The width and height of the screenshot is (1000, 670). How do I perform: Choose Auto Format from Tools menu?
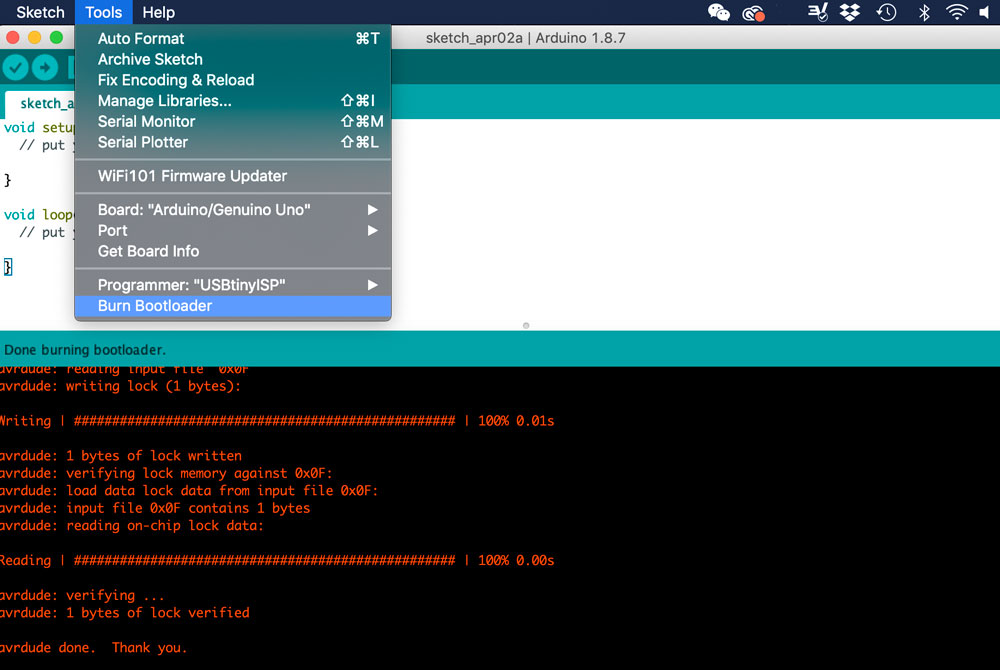pos(233,38)
